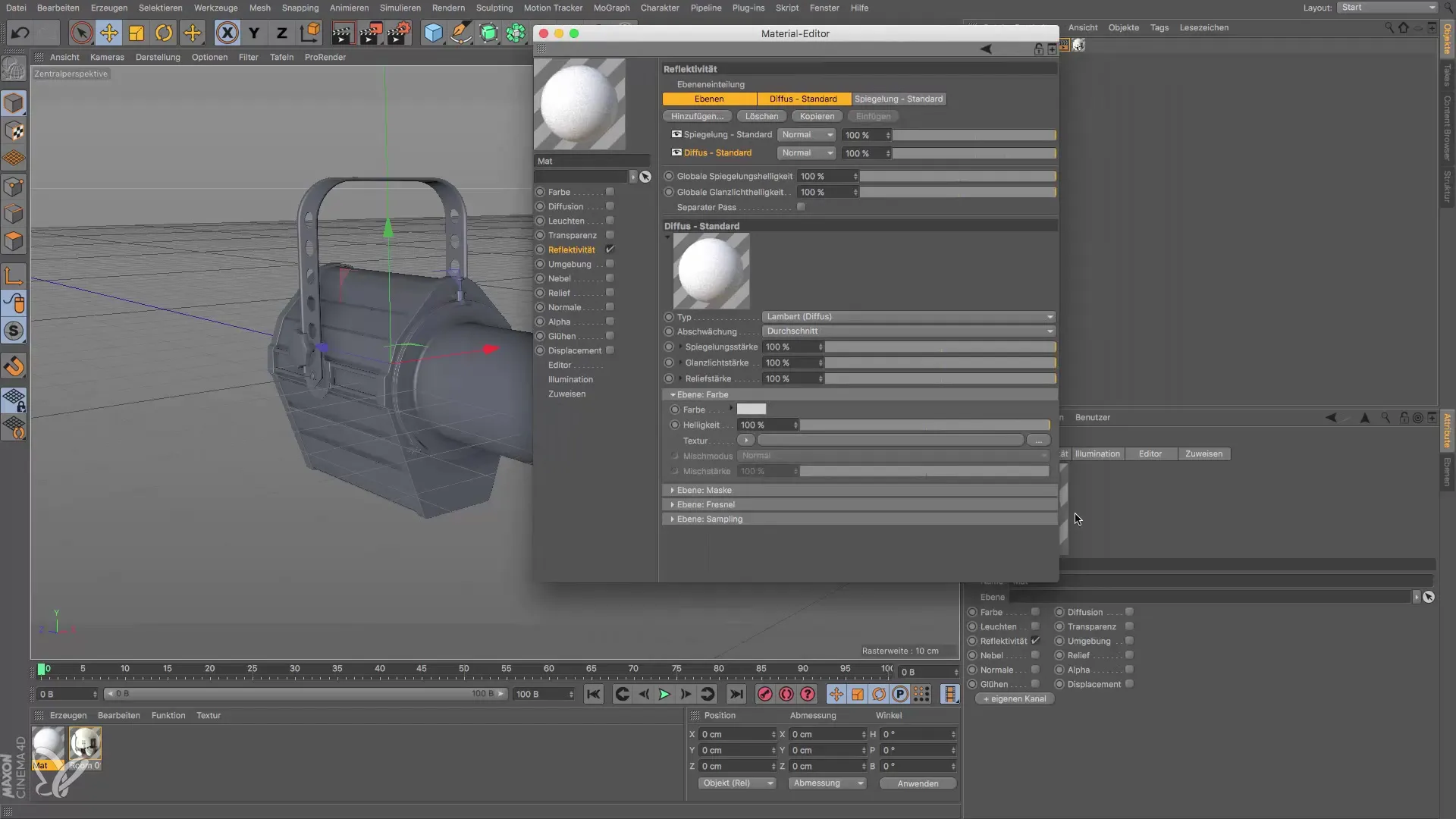Toggle Autokeying red button
Image resolution: width=1456 pixels, height=819 pixels.
pos(786,694)
